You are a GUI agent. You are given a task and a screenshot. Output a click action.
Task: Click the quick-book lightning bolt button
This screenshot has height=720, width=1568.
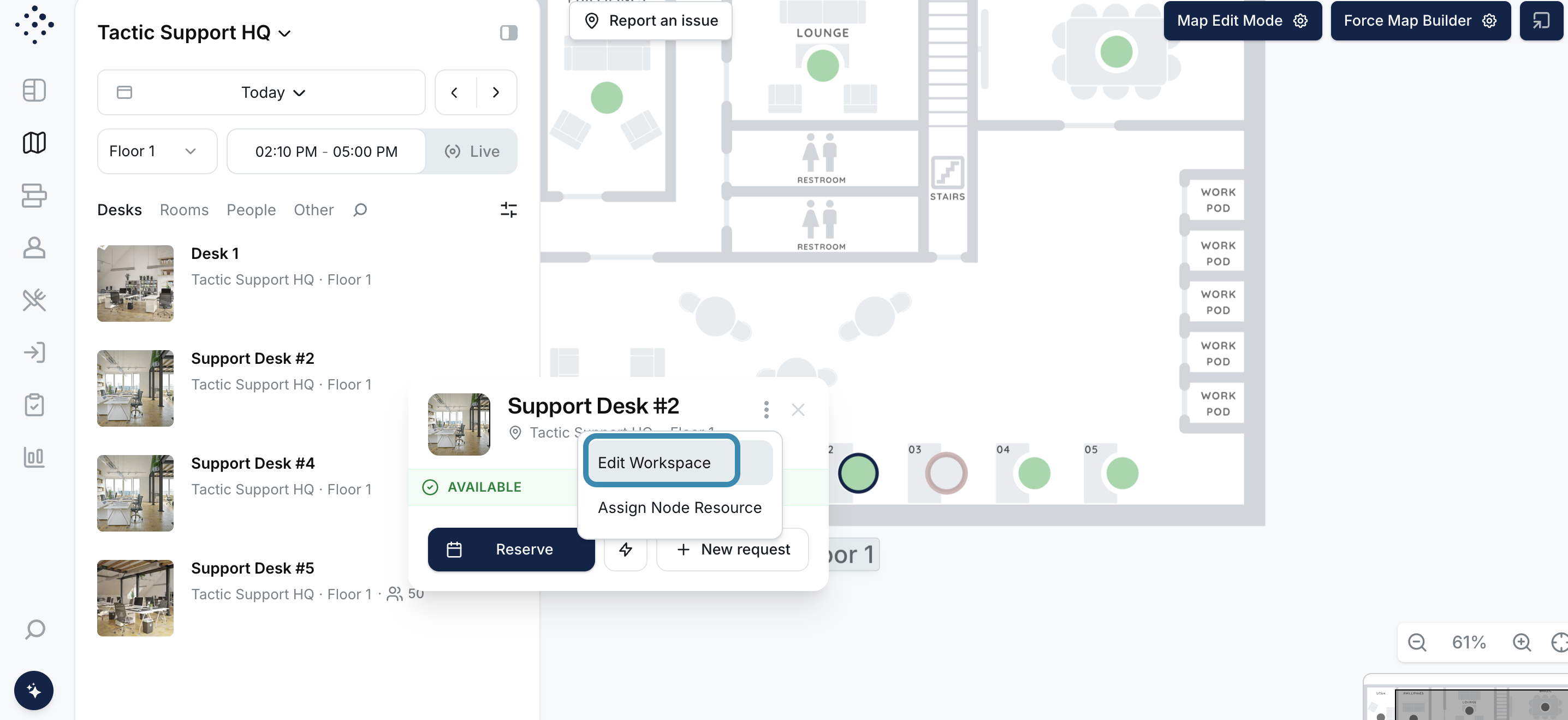click(x=626, y=550)
